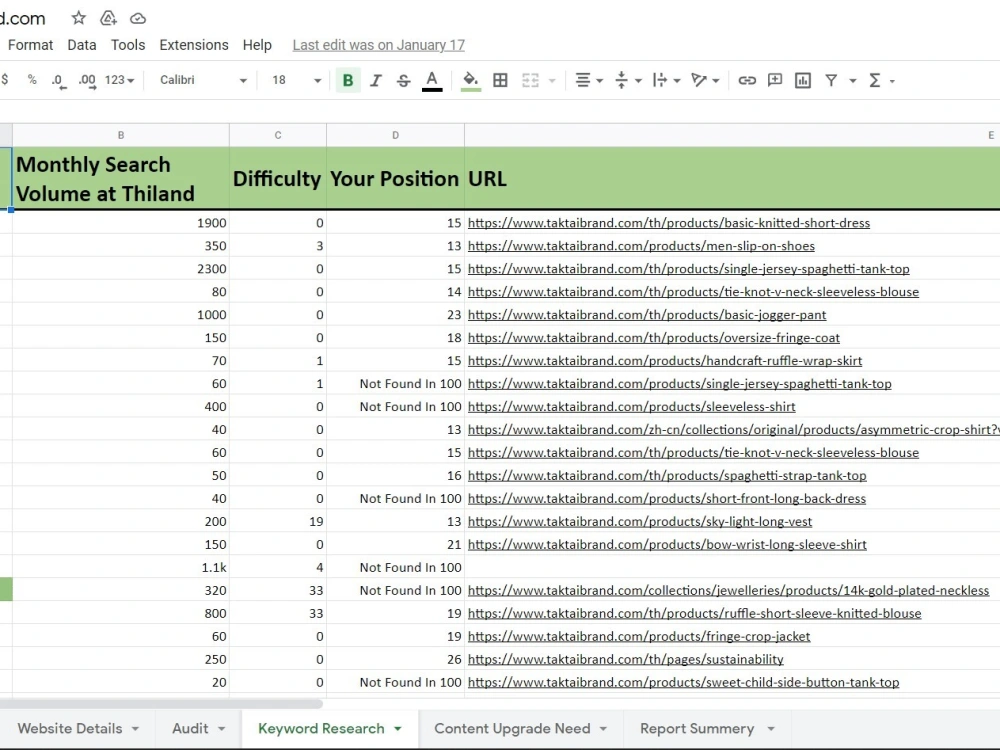Format as percent
Screen dimensions: 1000x750
tap(32, 80)
